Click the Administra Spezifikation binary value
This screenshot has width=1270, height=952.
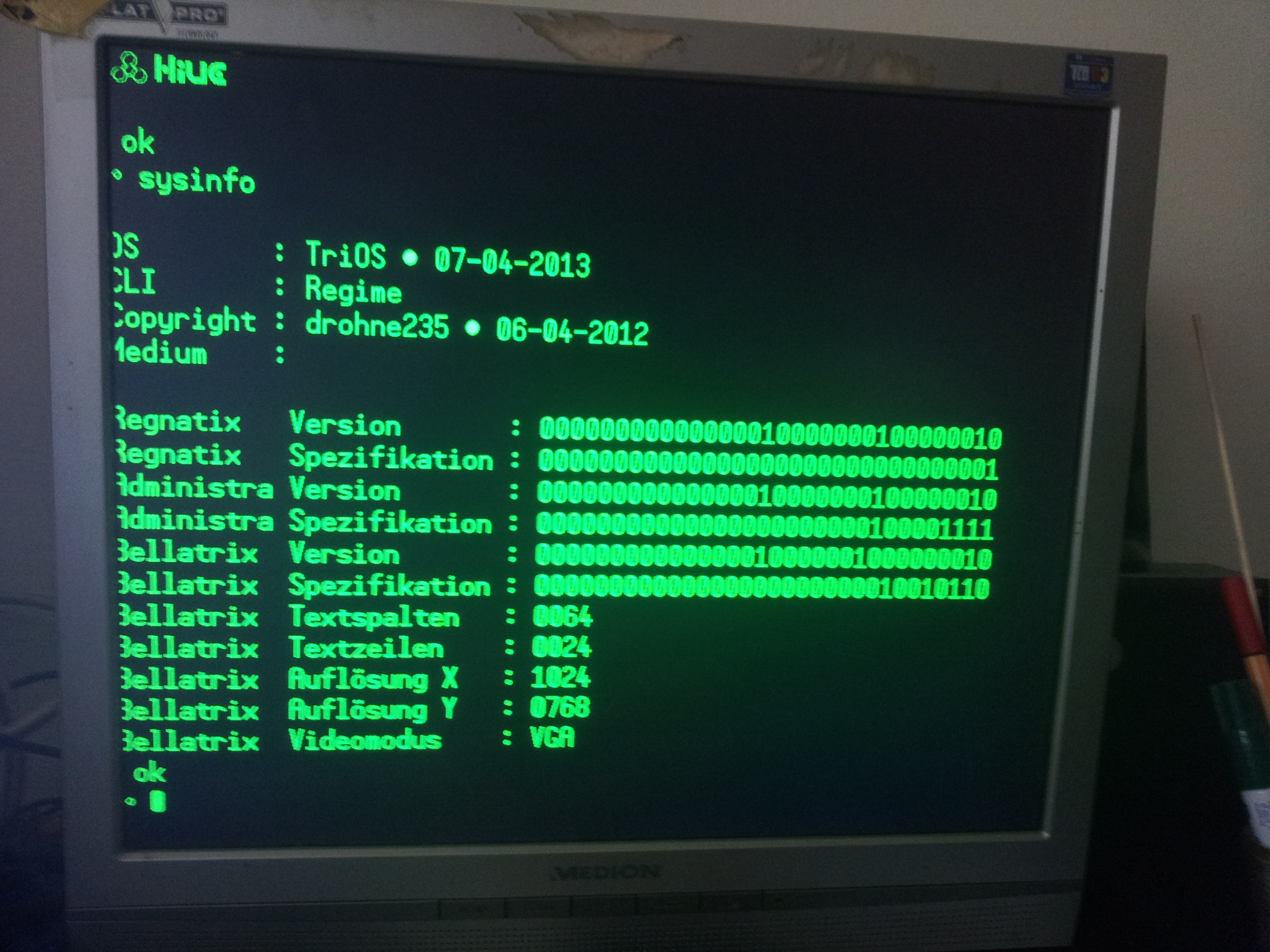coord(764,525)
